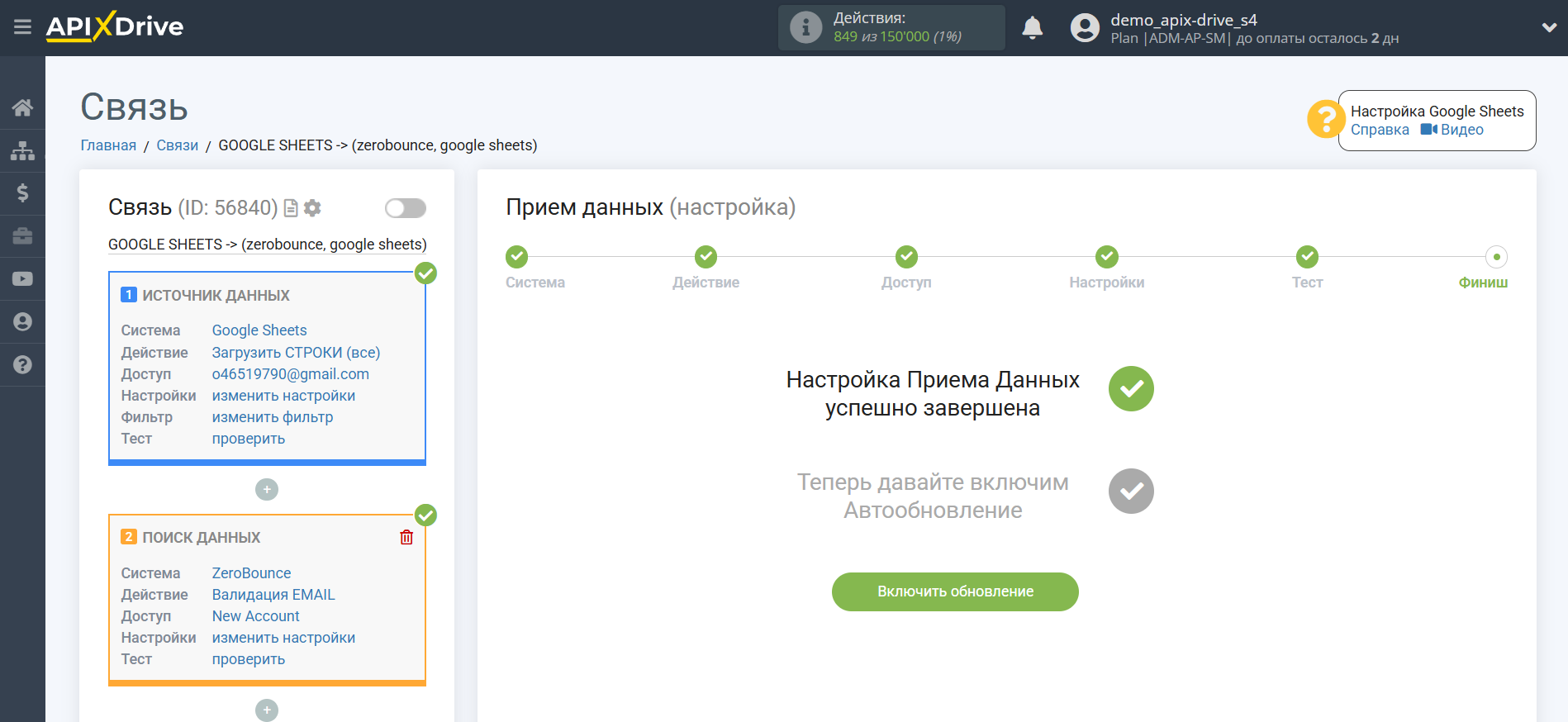Screen dimensions: 1568x722
Task: Open the profile sidebar icon
Action: (22, 322)
